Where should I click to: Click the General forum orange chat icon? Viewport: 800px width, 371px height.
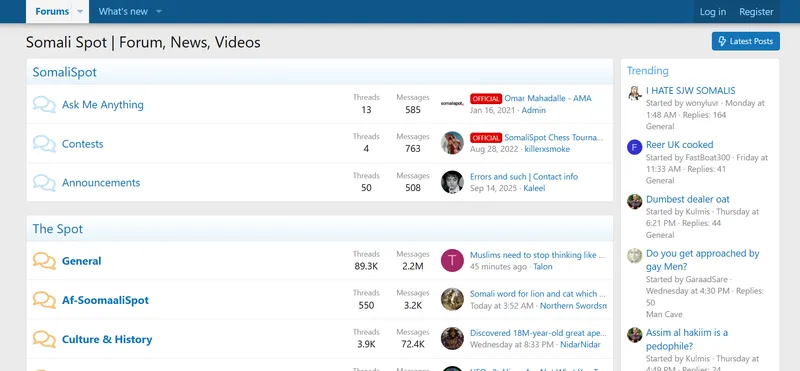44,261
